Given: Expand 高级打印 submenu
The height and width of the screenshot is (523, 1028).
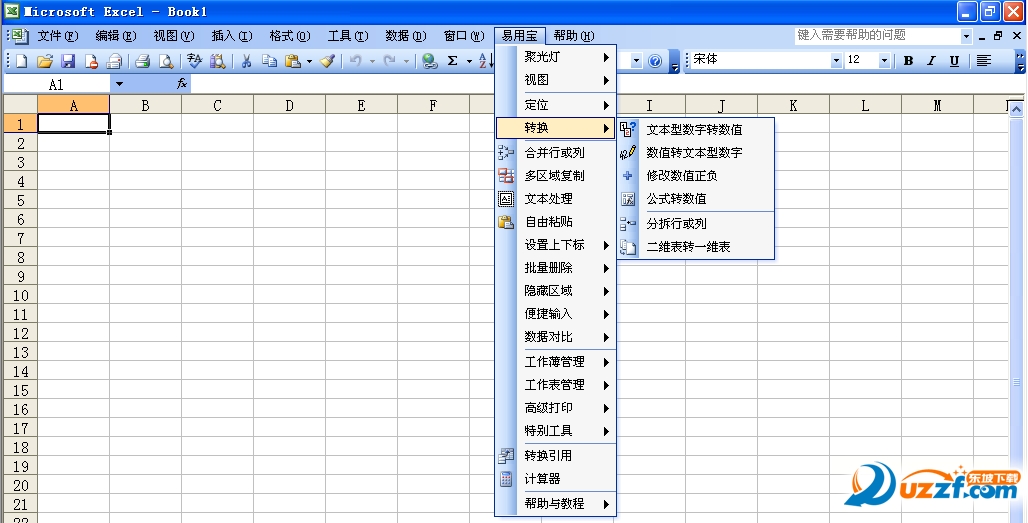Looking at the screenshot, I should point(556,408).
